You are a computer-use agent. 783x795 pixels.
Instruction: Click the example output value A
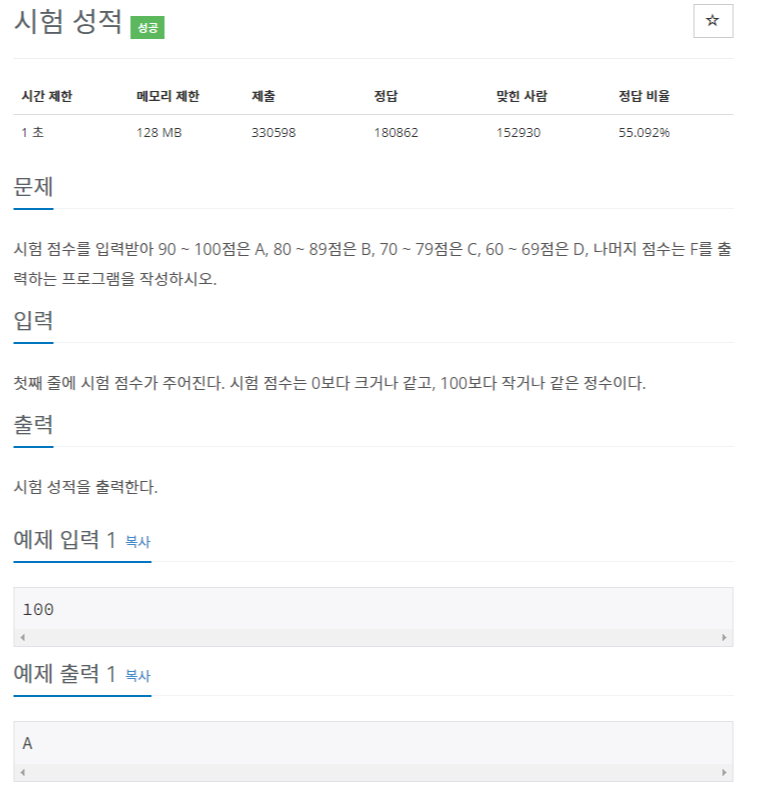point(27,743)
